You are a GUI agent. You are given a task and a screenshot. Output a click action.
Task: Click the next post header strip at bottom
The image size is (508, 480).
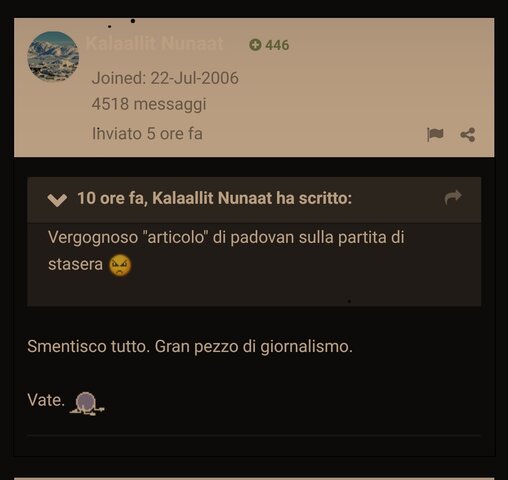254,479
